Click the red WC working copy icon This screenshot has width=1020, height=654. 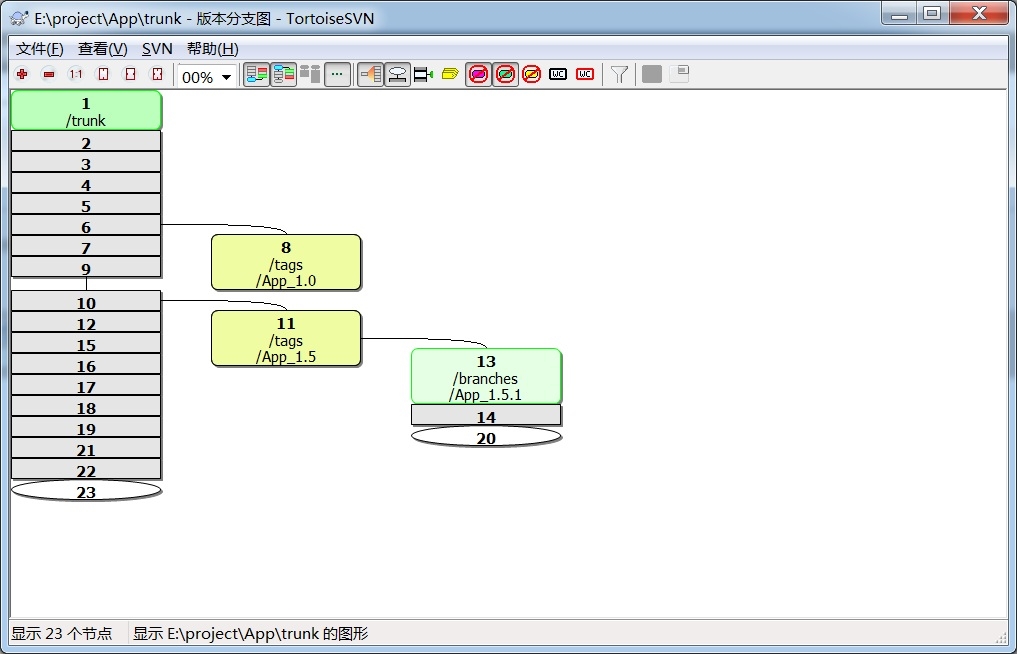585,74
